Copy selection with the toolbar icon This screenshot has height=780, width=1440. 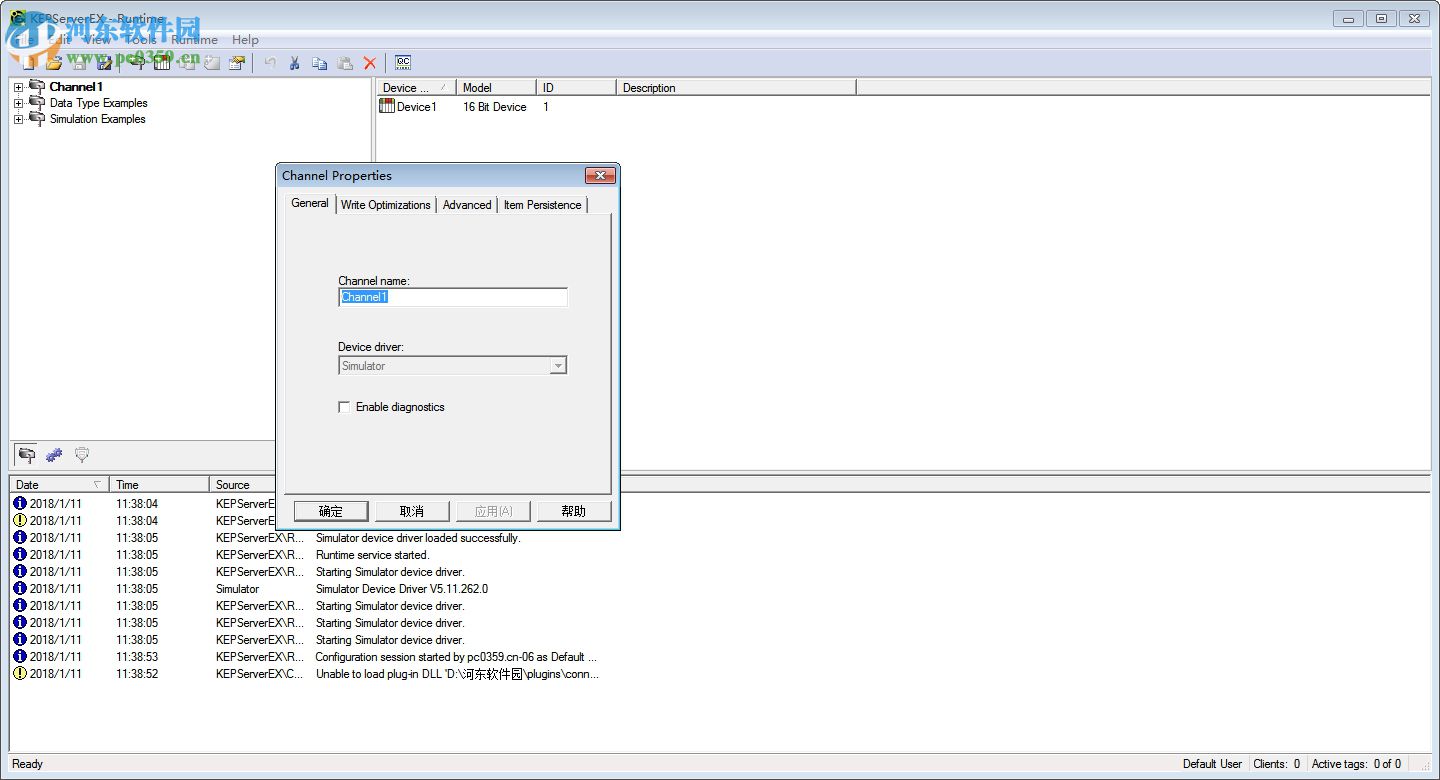coord(320,63)
